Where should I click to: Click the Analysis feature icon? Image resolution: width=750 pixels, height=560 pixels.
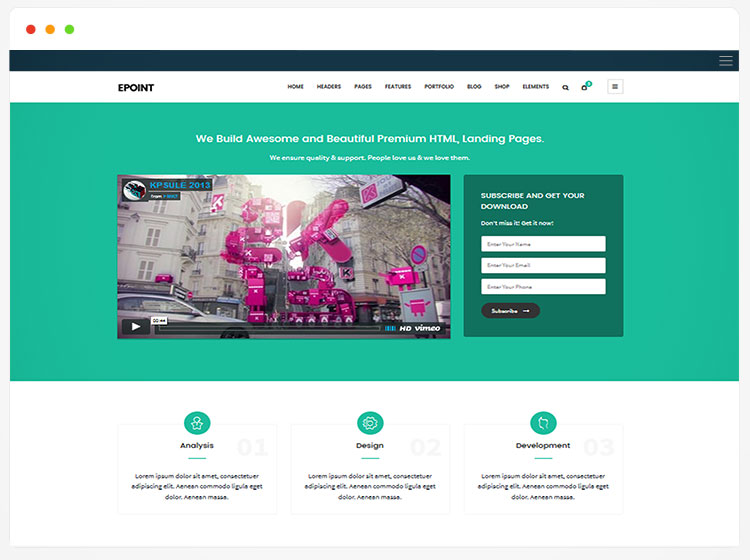197,423
